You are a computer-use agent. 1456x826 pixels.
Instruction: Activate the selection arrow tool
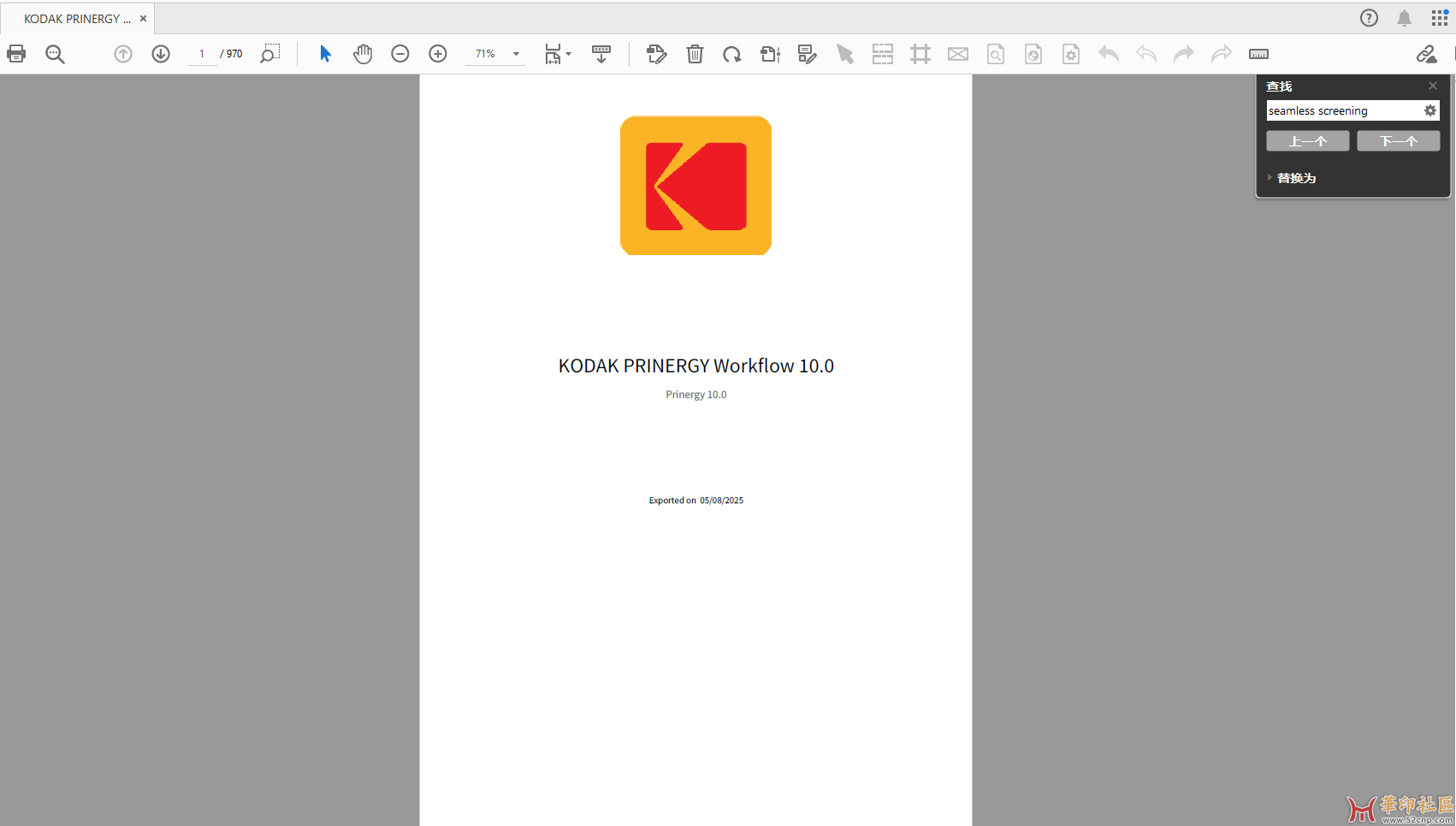pyautogui.click(x=325, y=54)
